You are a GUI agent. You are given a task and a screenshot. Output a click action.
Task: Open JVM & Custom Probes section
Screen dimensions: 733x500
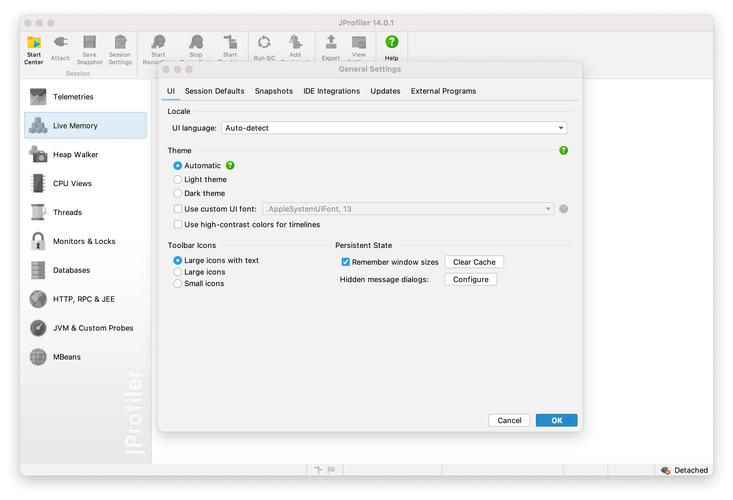tap(86, 329)
